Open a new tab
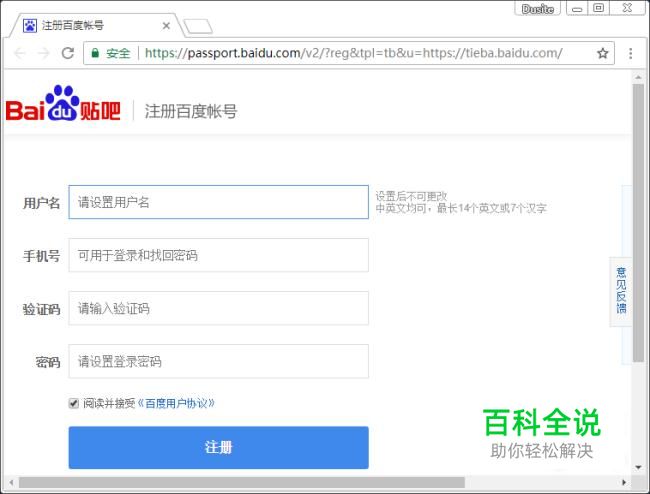The height and width of the screenshot is (494, 650). click(x=198, y=27)
